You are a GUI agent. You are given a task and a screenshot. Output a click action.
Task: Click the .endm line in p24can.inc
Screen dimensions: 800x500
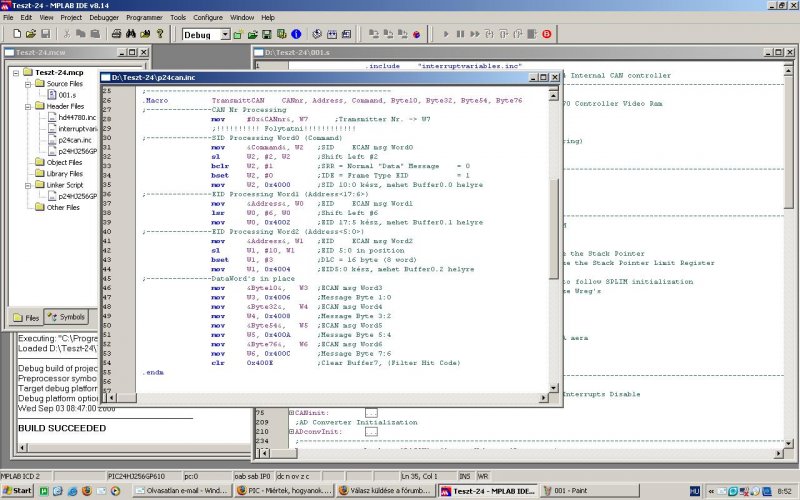(153, 372)
